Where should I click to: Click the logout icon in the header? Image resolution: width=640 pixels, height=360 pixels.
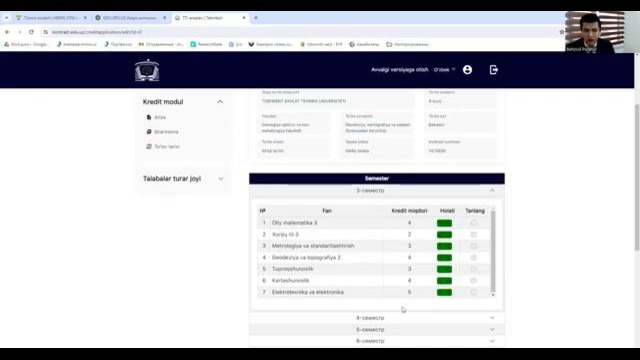(493, 70)
